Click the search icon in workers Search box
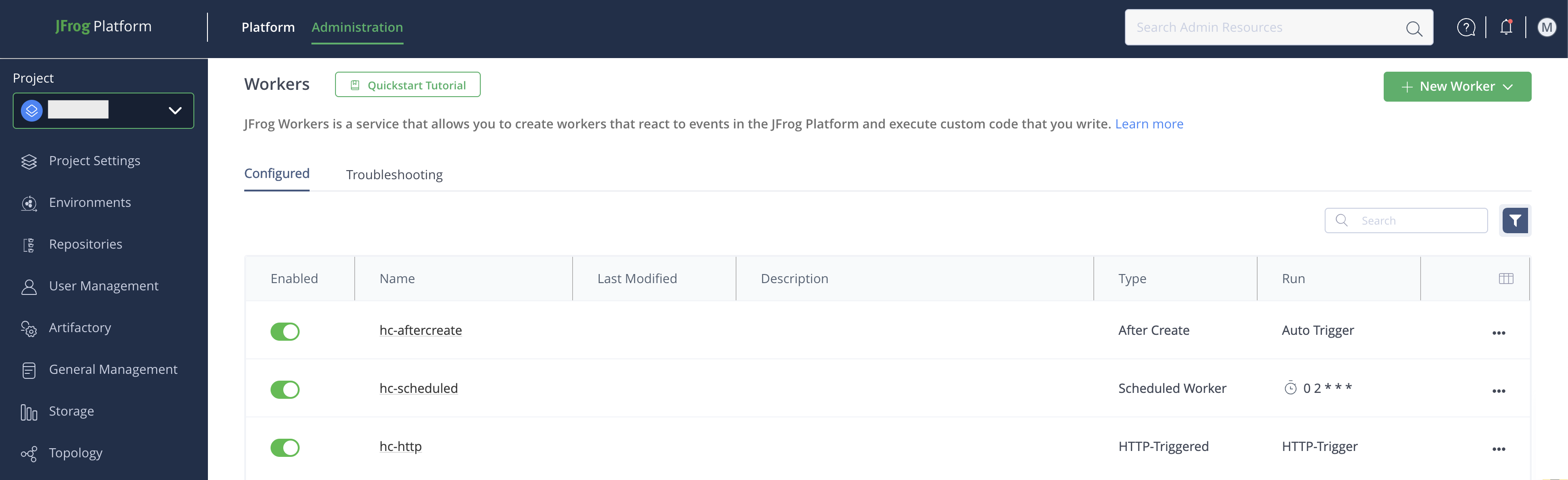The image size is (1568, 480). 1341,220
